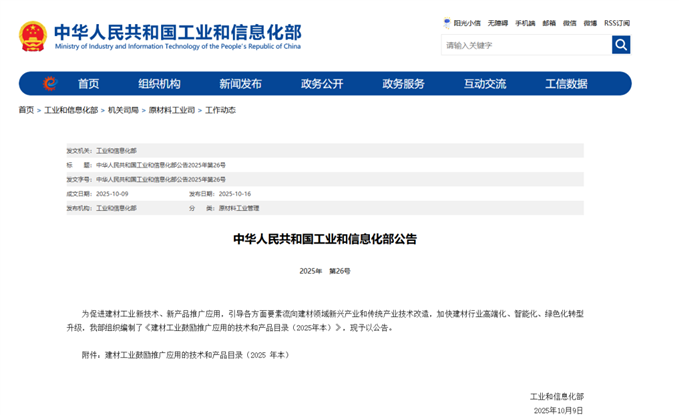Open the 微博 link at top
679x415 pixels.
pyautogui.click(x=590, y=22)
